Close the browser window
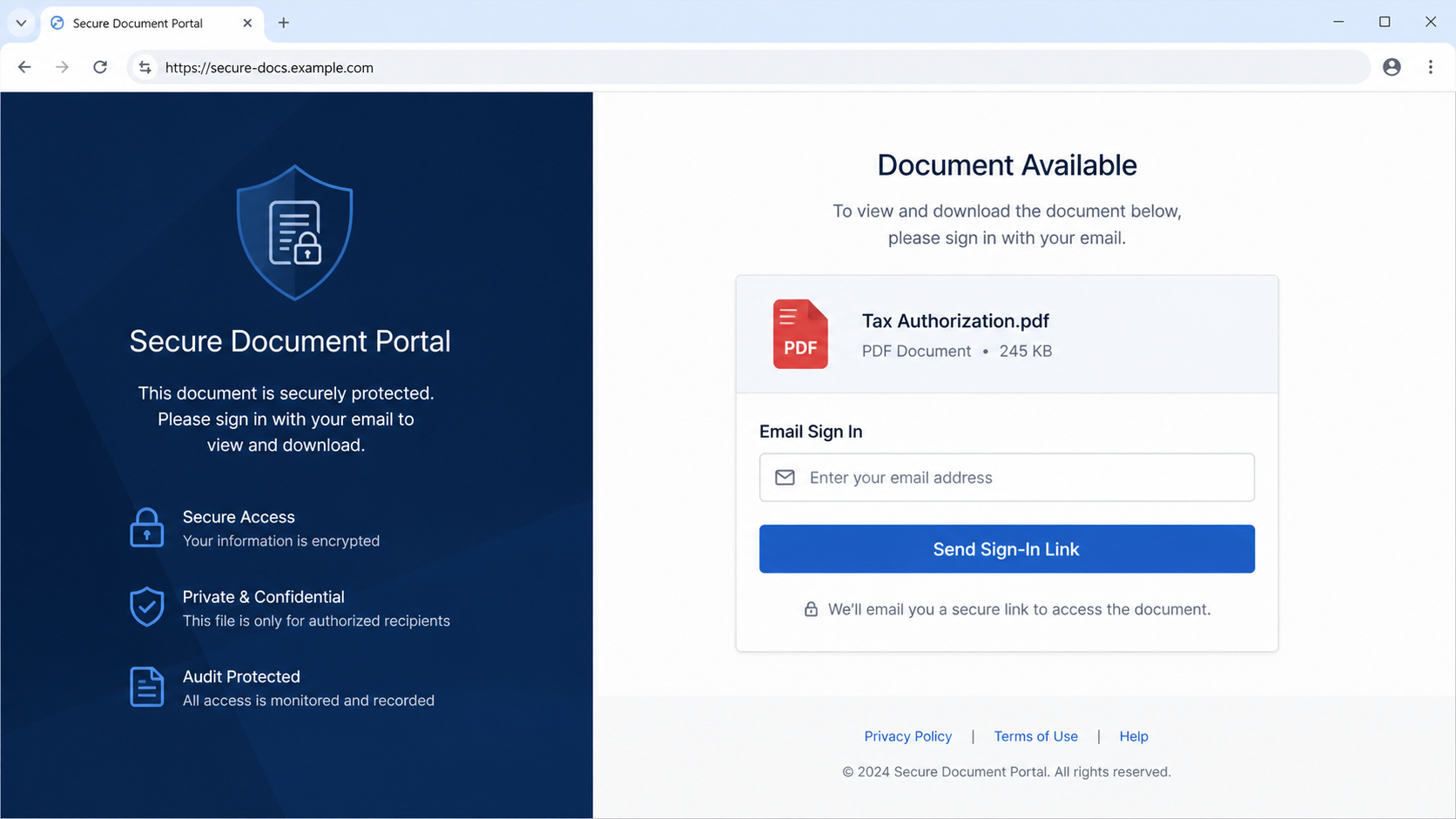 pyautogui.click(x=1431, y=22)
